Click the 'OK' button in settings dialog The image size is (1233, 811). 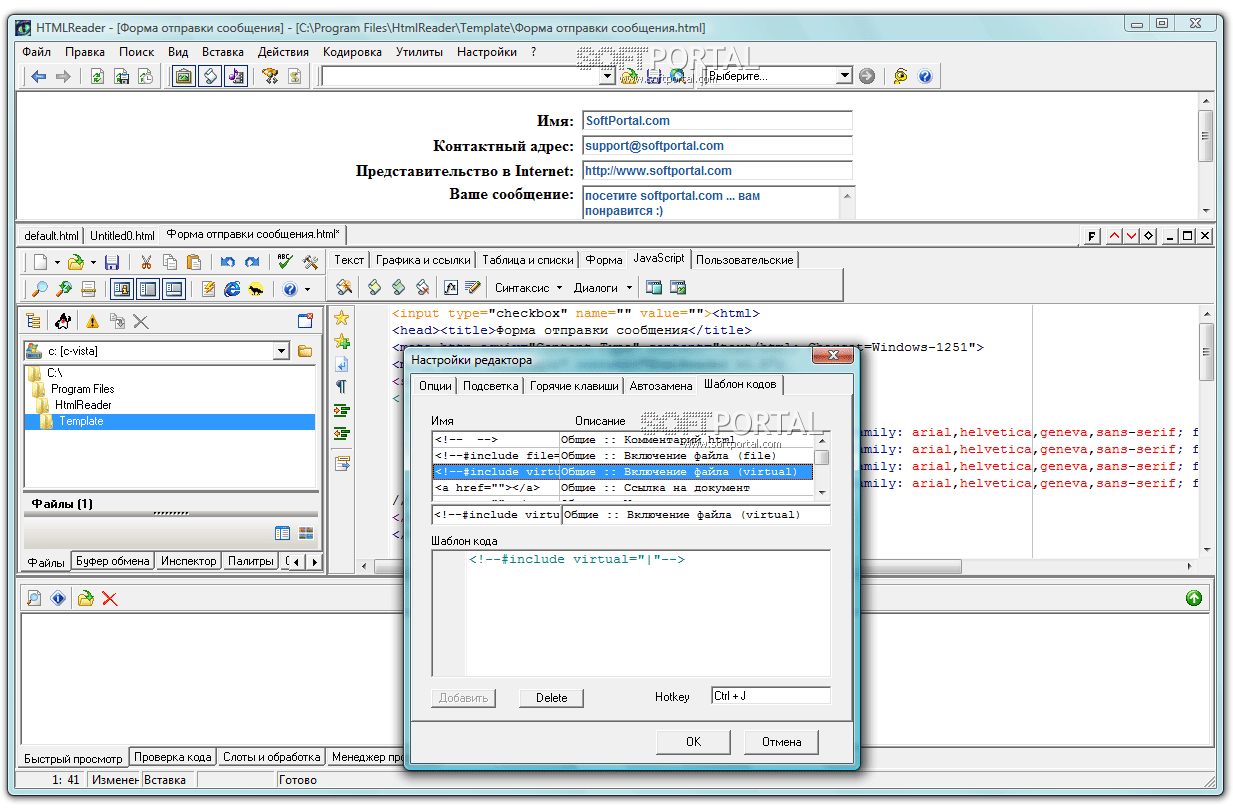coord(693,742)
